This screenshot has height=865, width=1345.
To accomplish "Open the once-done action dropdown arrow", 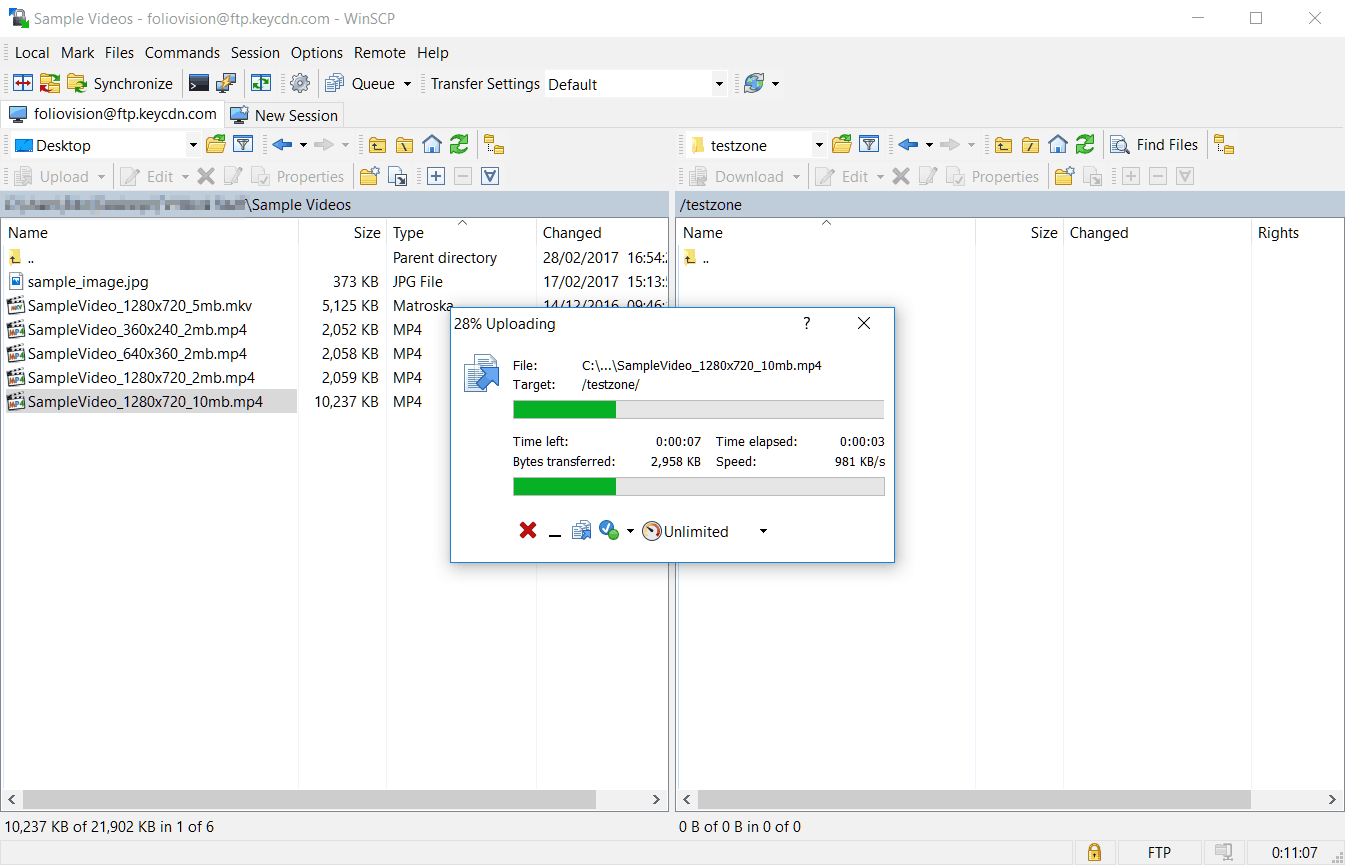I will [630, 531].
